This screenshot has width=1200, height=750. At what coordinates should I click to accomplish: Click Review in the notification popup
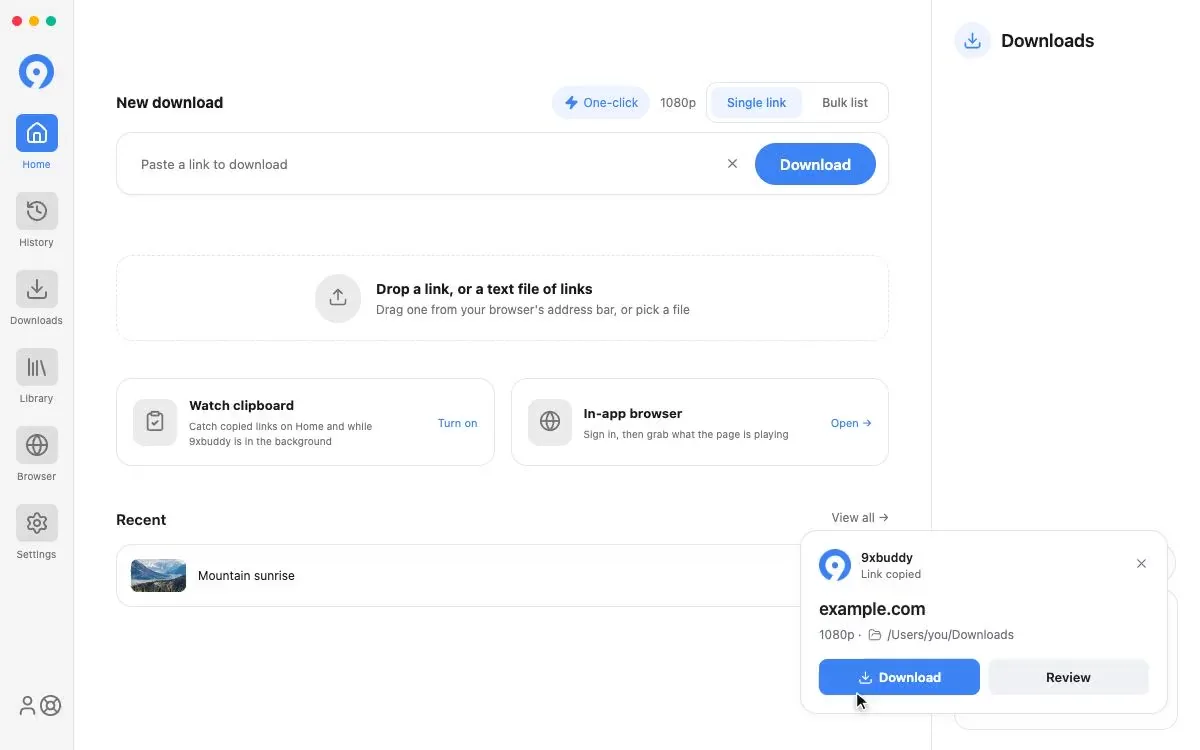point(1068,677)
